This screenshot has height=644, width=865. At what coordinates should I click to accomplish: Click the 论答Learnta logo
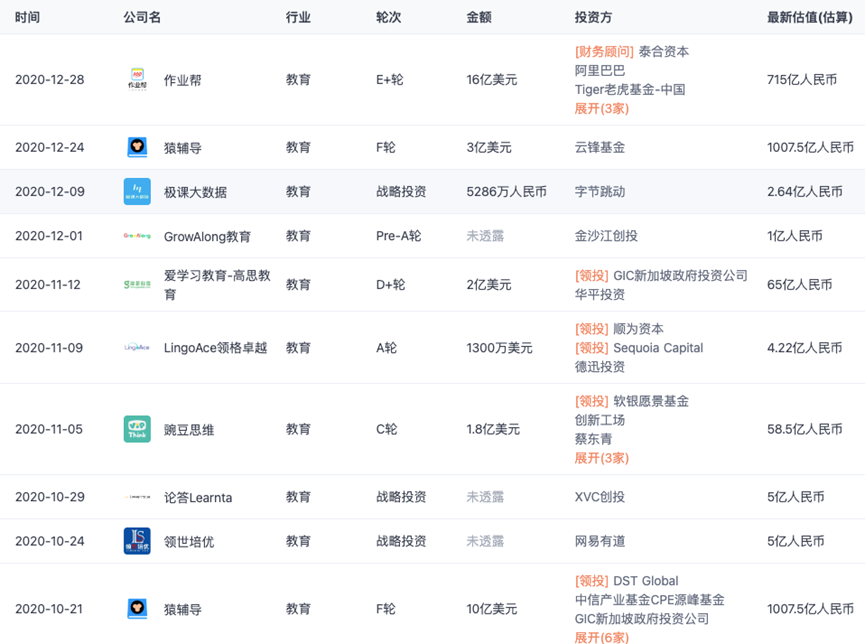136,497
